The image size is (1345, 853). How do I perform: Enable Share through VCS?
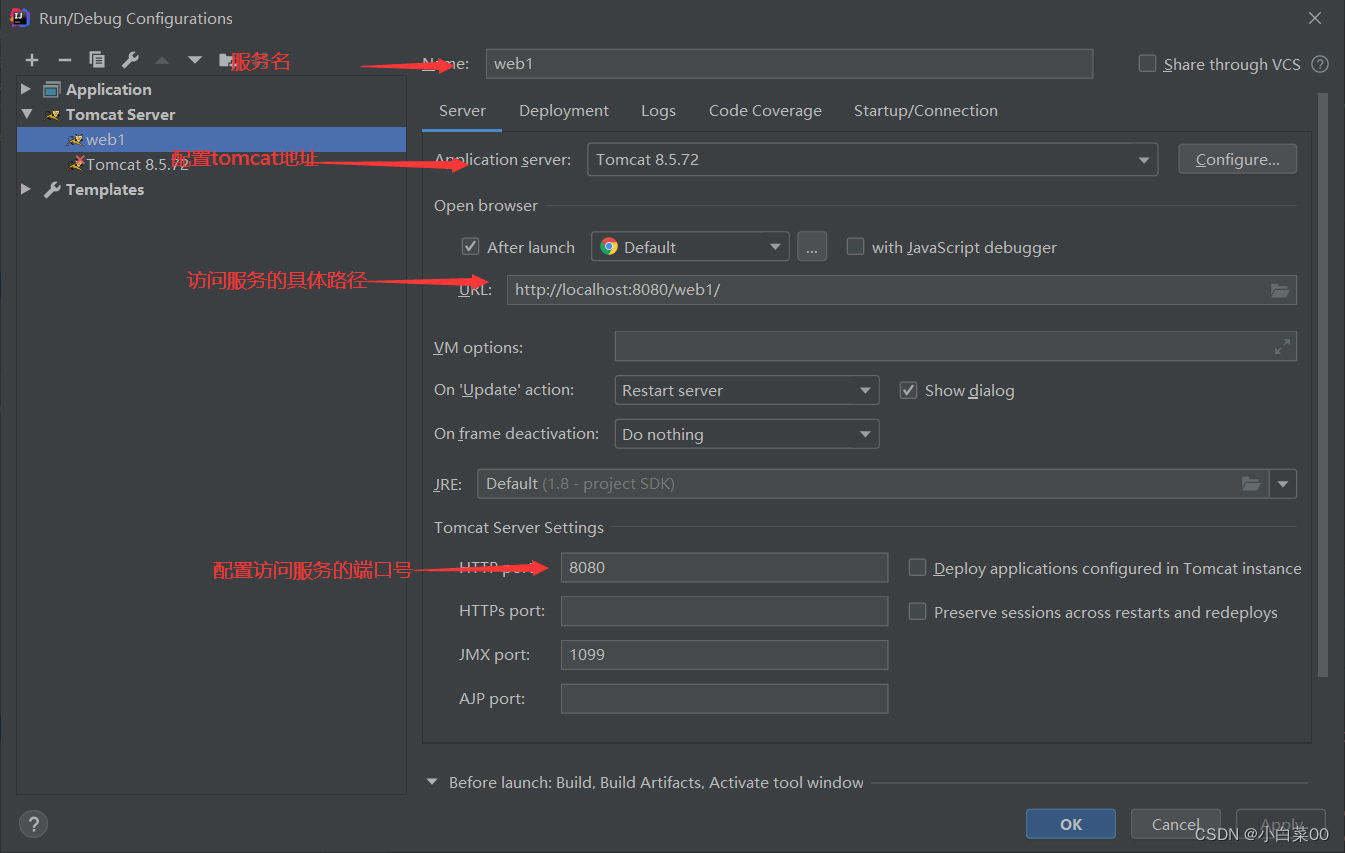pos(1147,64)
